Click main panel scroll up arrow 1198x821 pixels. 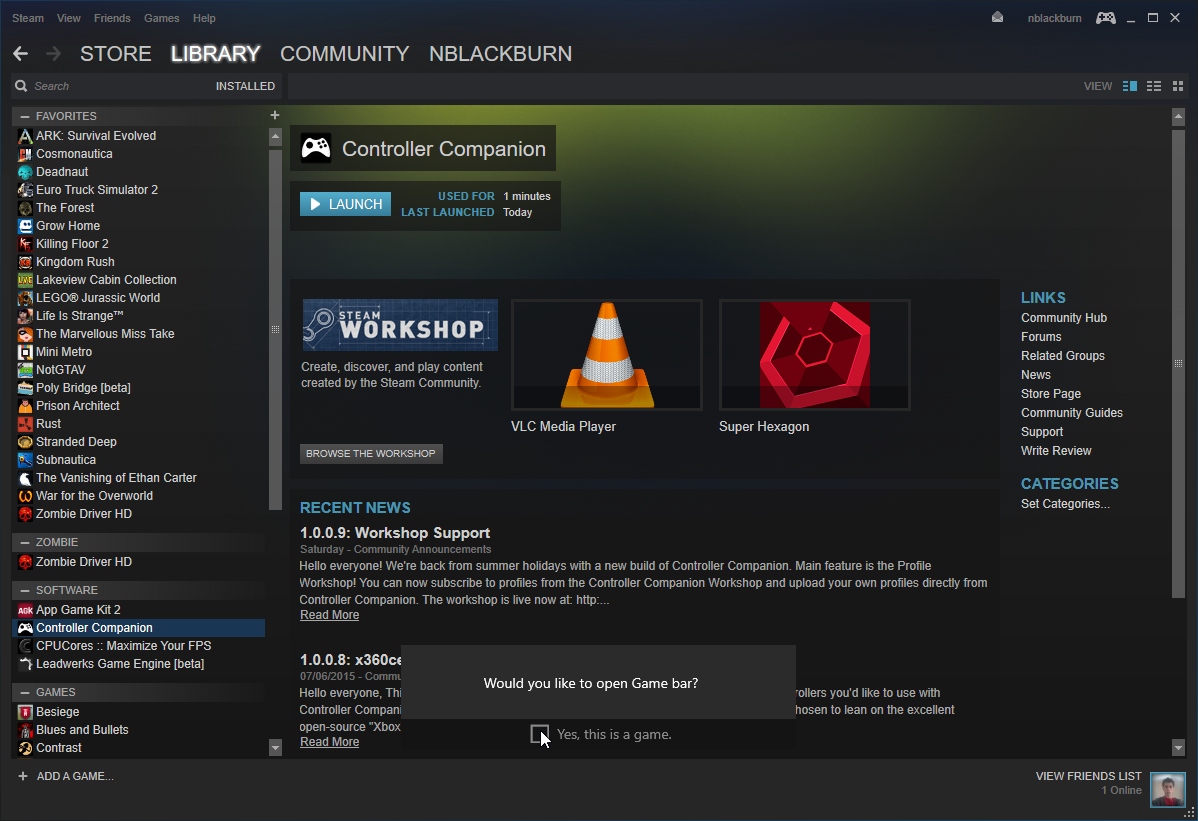click(x=1178, y=117)
